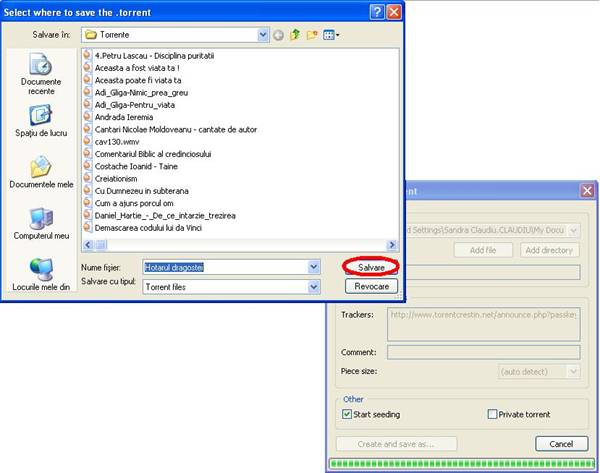The image size is (600, 473).
Task: Go to Documentele mele folder
Action: (x=41, y=173)
